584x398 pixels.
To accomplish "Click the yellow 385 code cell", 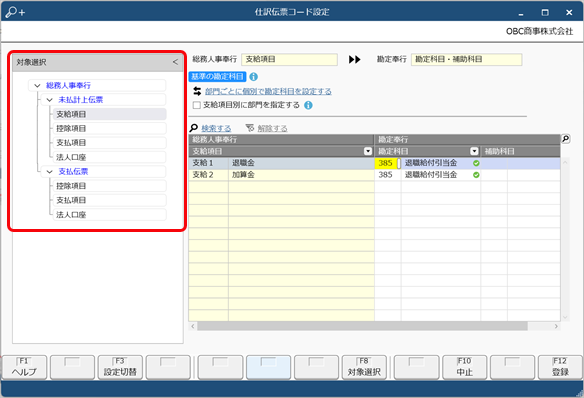I will click(x=386, y=163).
